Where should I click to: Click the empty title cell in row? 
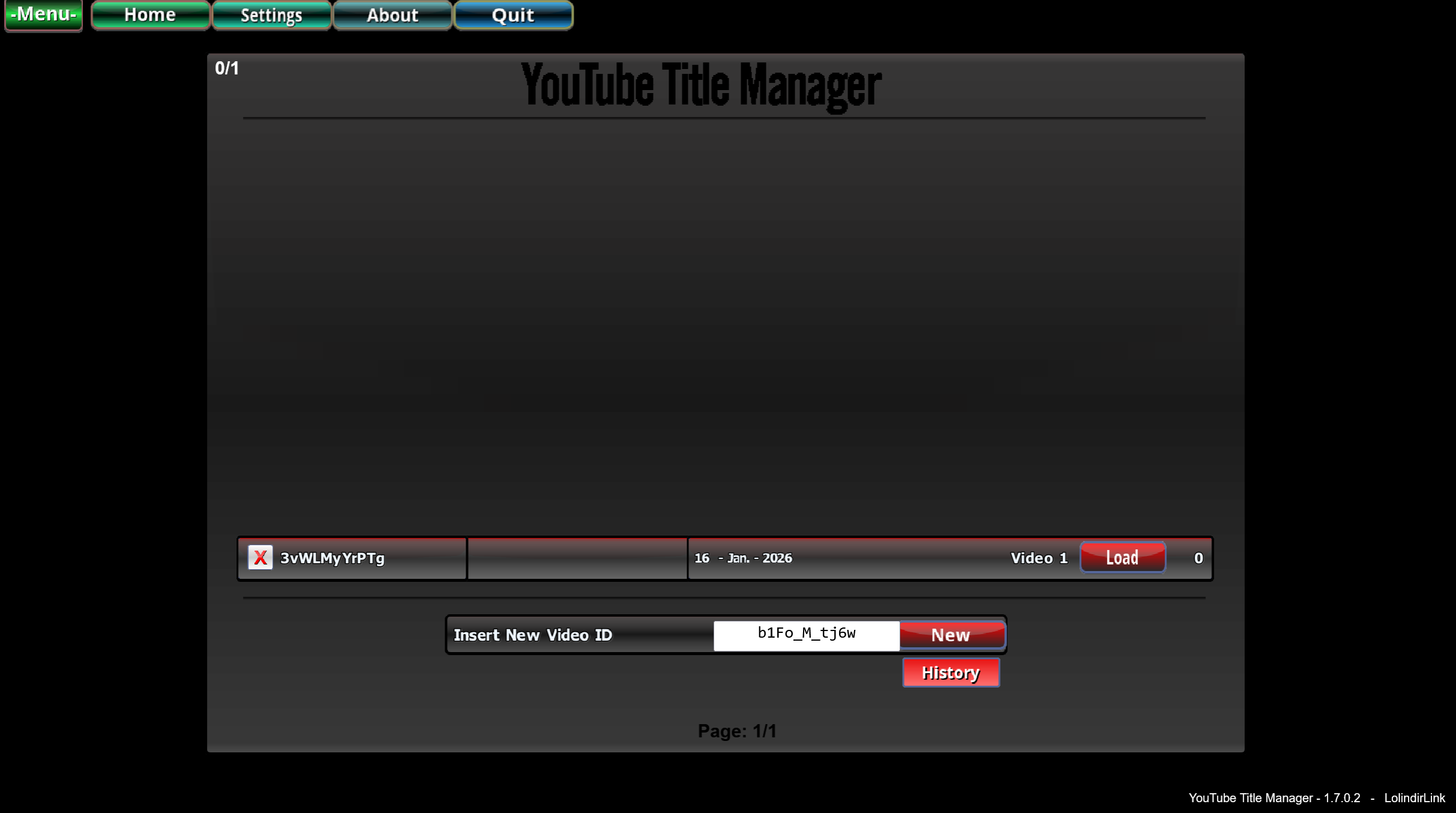577,558
